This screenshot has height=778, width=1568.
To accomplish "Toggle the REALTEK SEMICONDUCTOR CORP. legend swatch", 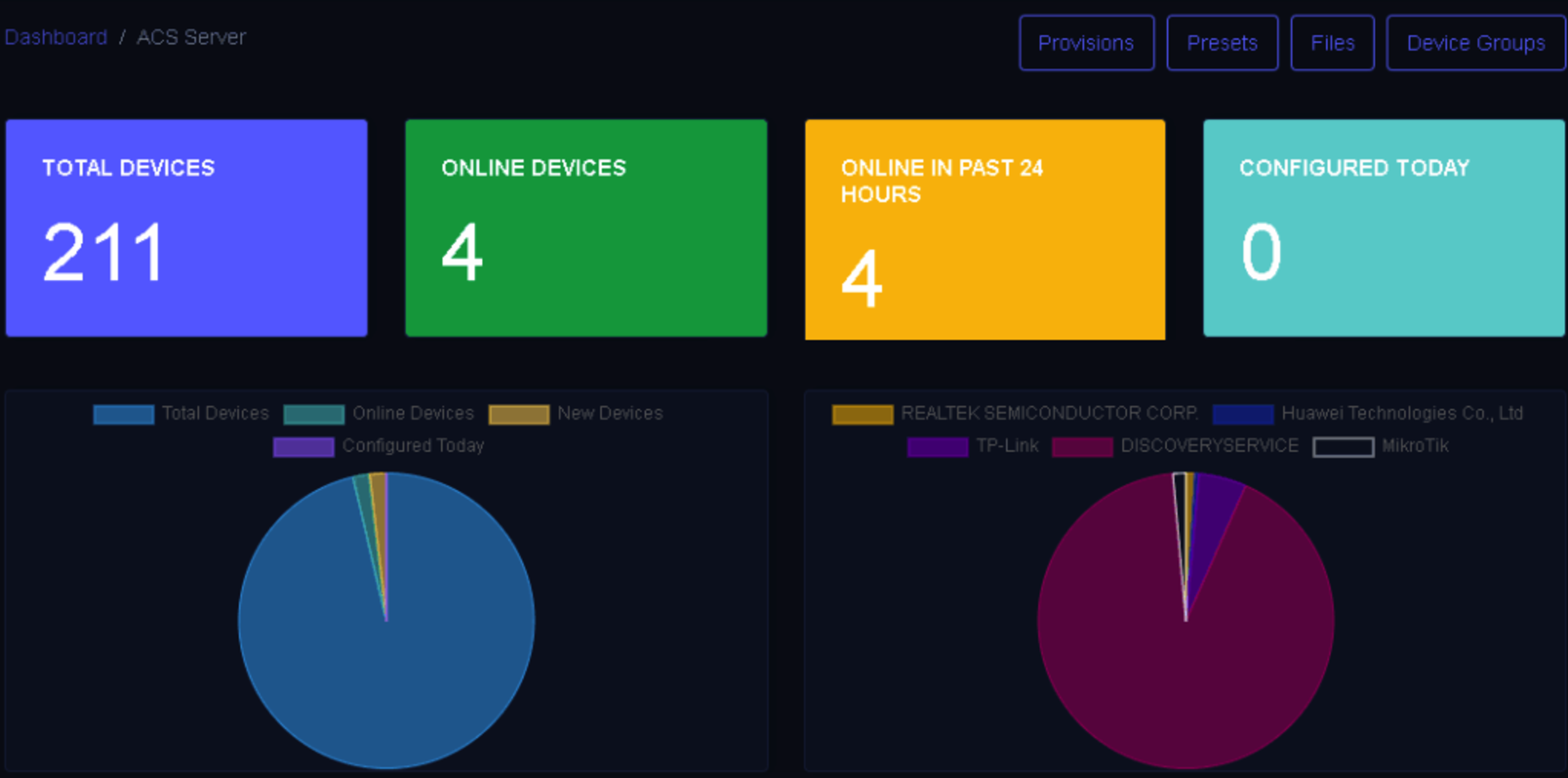I will coord(862,415).
